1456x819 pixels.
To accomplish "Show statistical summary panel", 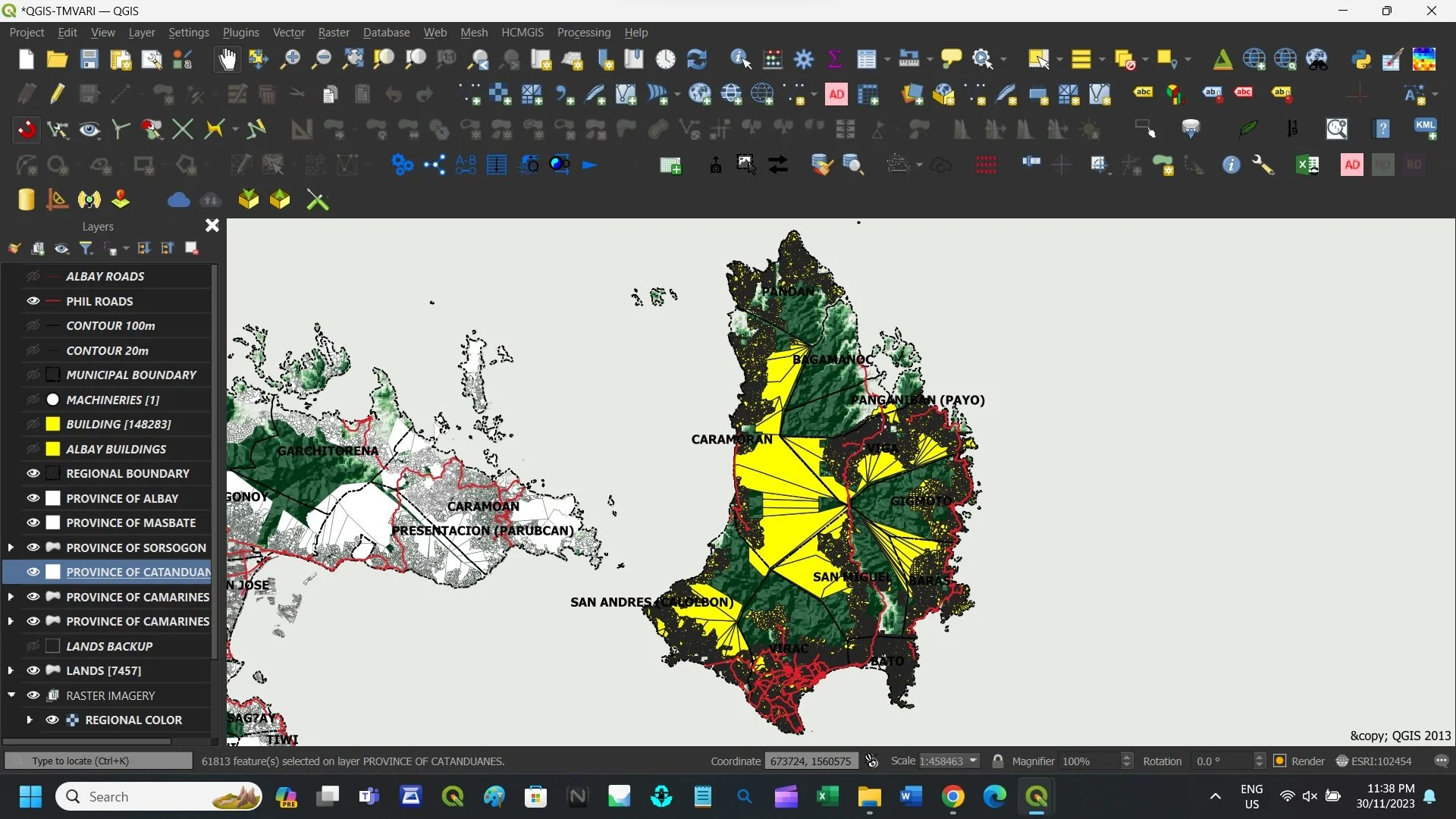I will [835, 59].
